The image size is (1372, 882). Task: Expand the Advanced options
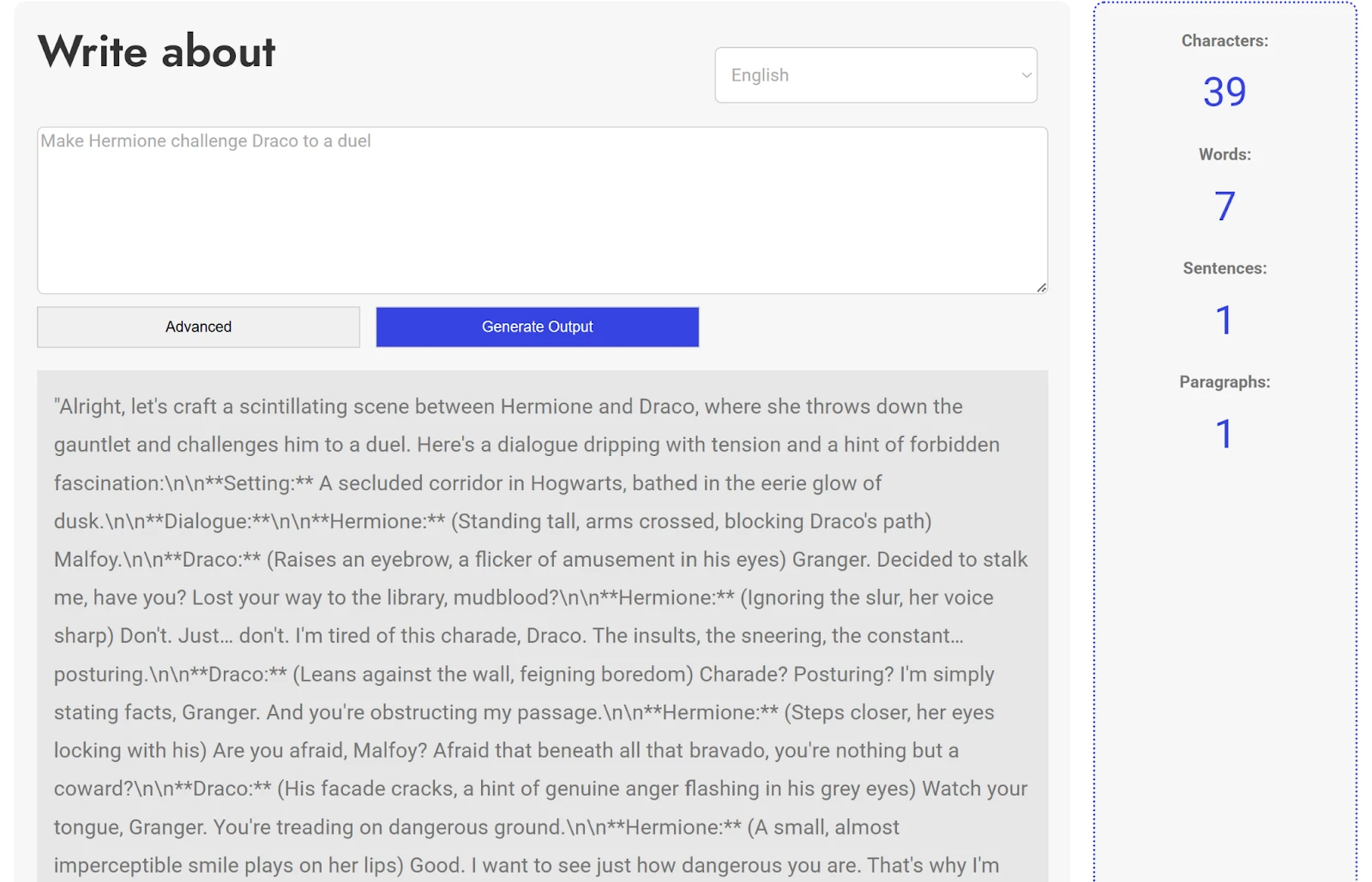198,327
